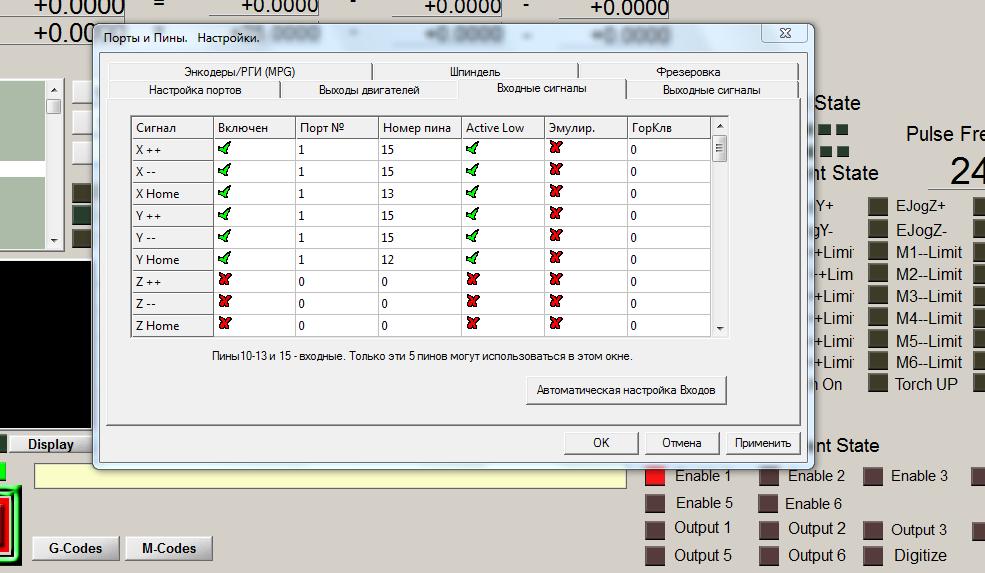Open the Шпиндель tab
The height and width of the screenshot is (573, 985).
475,72
